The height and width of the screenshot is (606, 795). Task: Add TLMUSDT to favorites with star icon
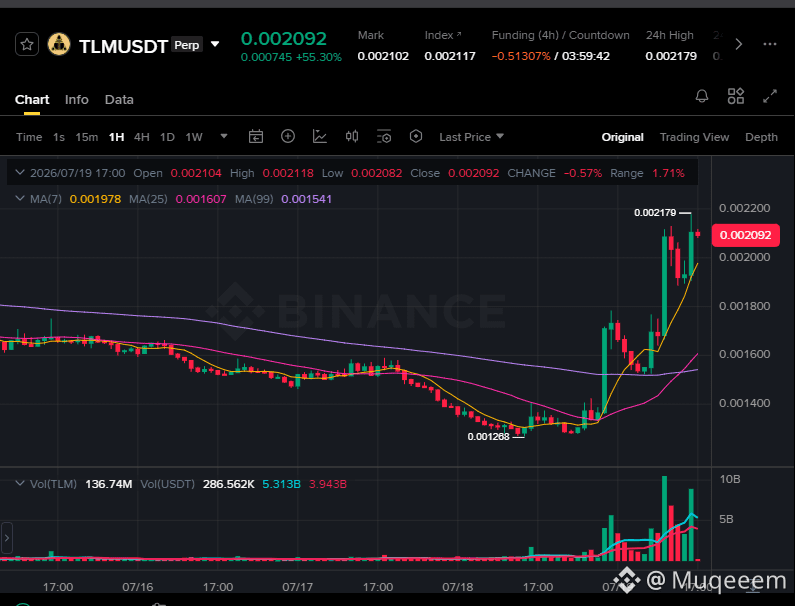(27, 45)
